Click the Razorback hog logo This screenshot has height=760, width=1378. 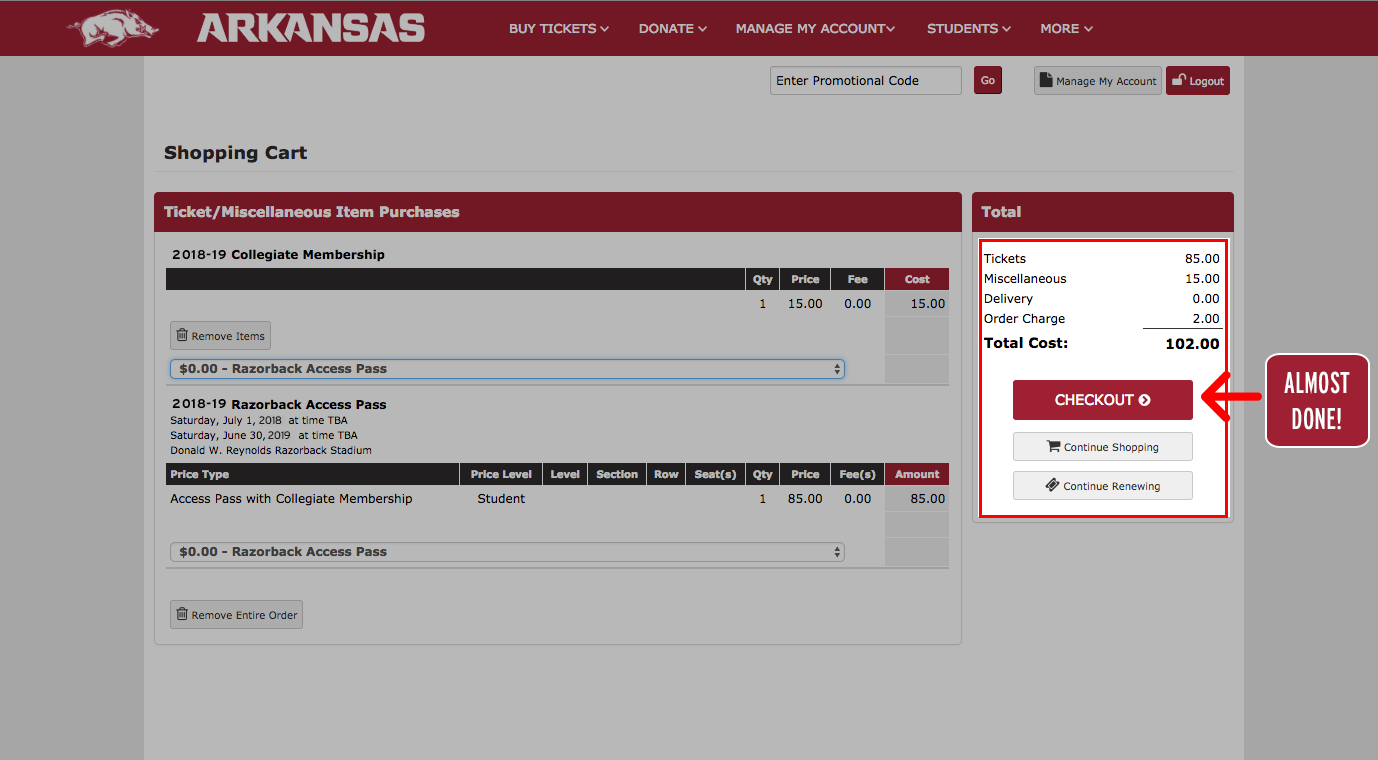(111, 28)
